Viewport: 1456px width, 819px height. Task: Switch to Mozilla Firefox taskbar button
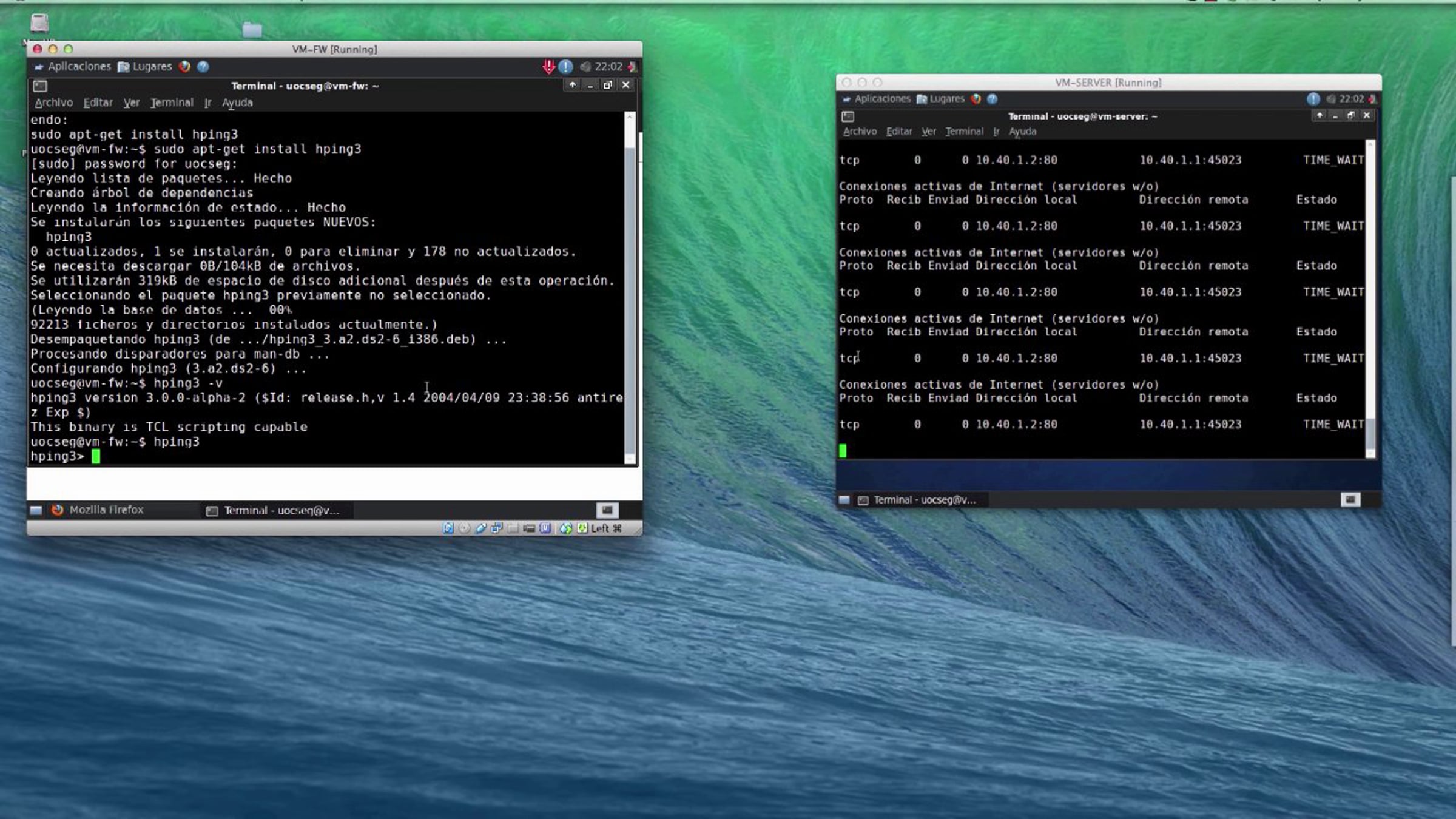pyautogui.click(x=106, y=510)
